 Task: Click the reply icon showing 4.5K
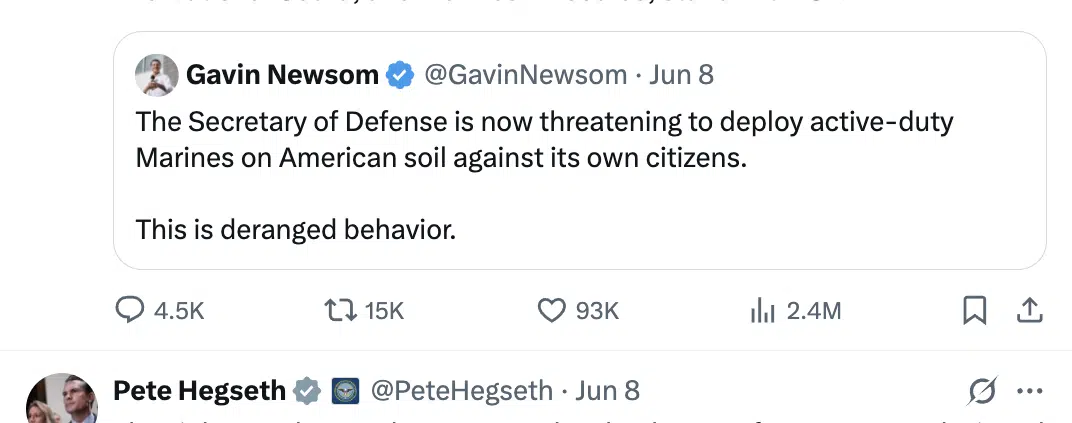pos(131,311)
